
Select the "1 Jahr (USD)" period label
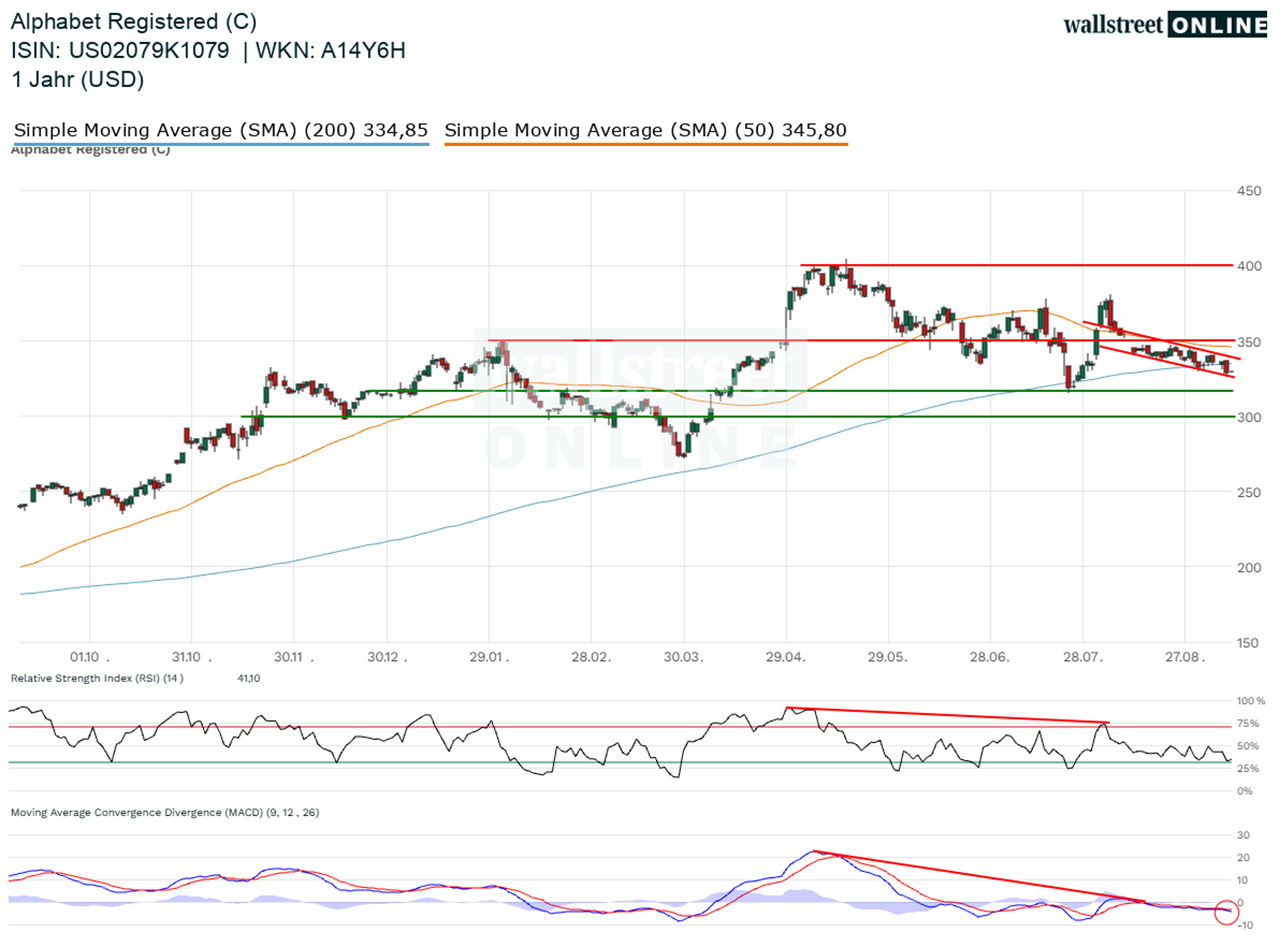pos(78,80)
